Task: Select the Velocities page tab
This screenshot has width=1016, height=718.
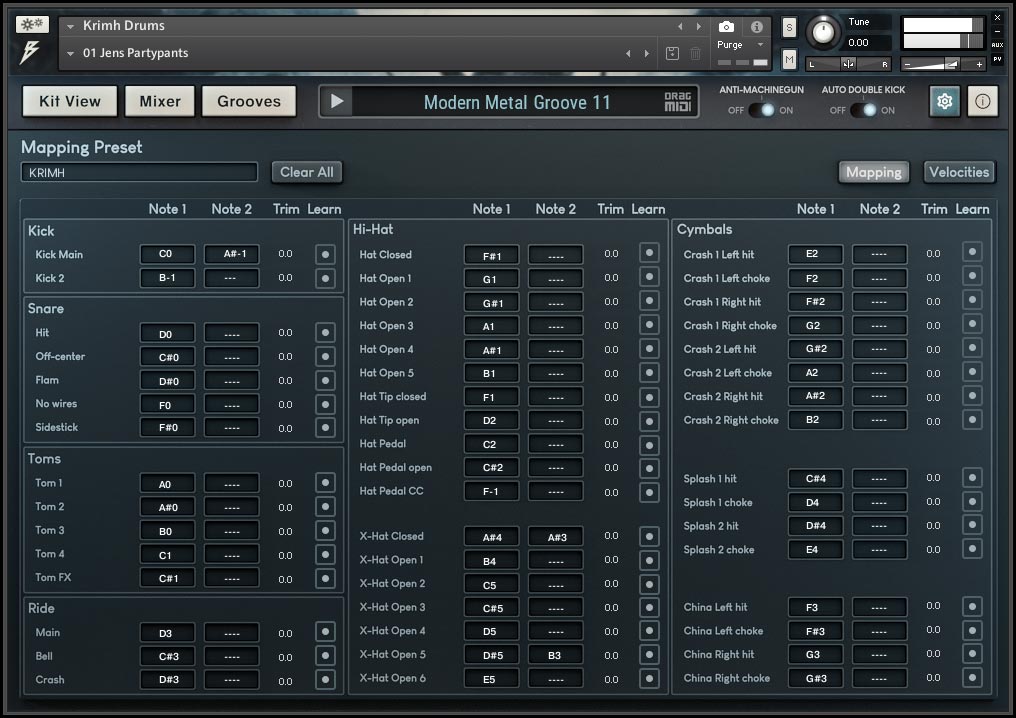Action: pos(959,172)
